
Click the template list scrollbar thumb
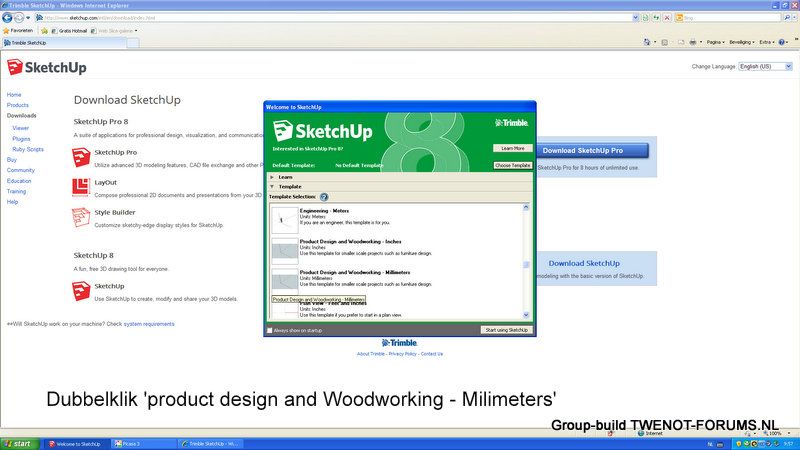point(526,264)
